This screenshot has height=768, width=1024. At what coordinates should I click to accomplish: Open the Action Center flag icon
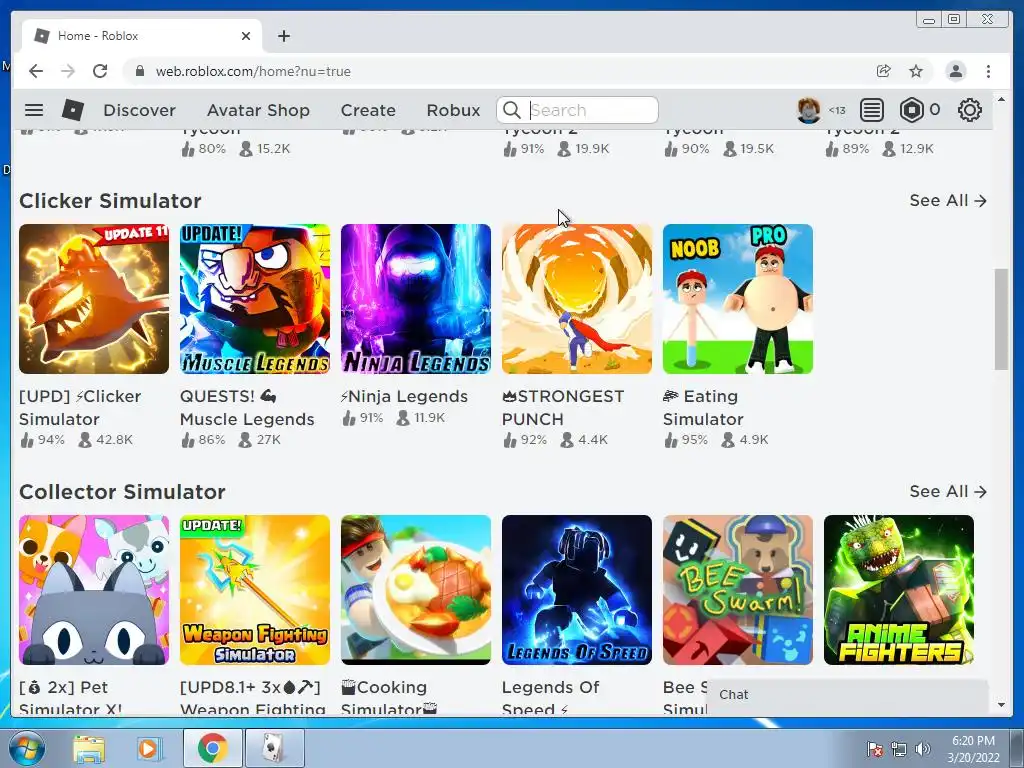click(874, 749)
